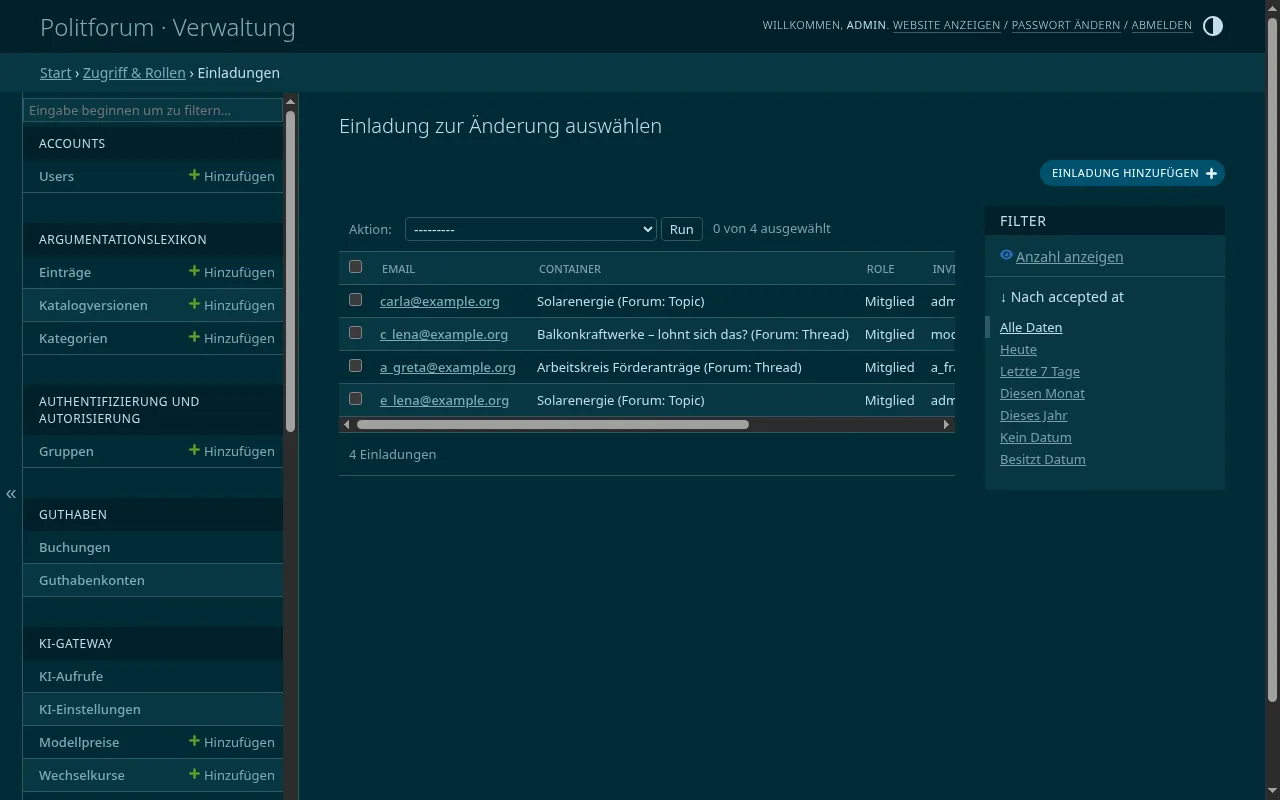Click the Einladung hinzufügen button
The width and height of the screenshot is (1280, 800).
pyautogui.click(x=1132, y=173)
